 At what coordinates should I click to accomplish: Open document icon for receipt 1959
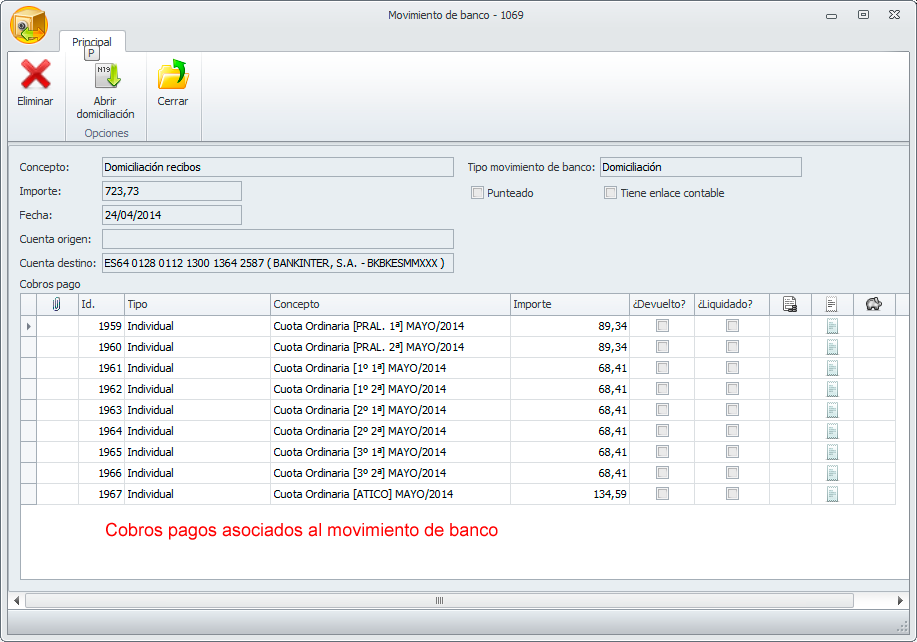[831, 326]
